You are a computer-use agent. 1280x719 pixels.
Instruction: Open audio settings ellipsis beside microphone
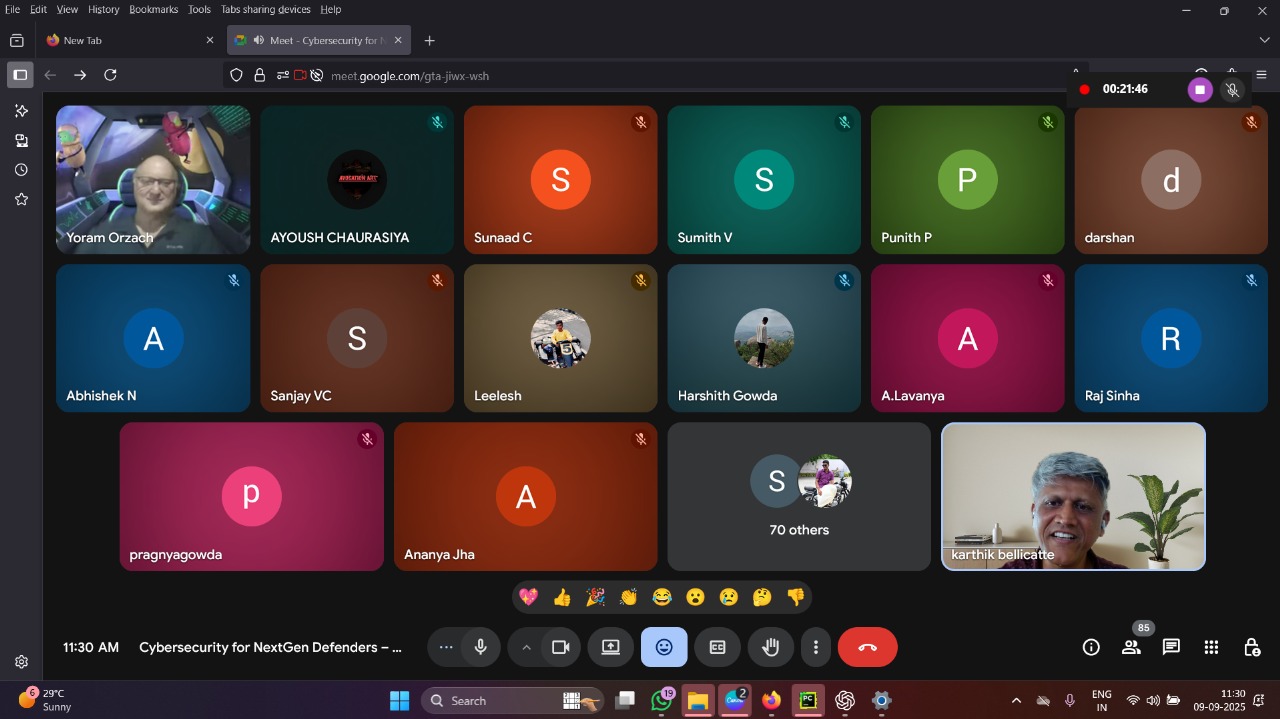446,647
